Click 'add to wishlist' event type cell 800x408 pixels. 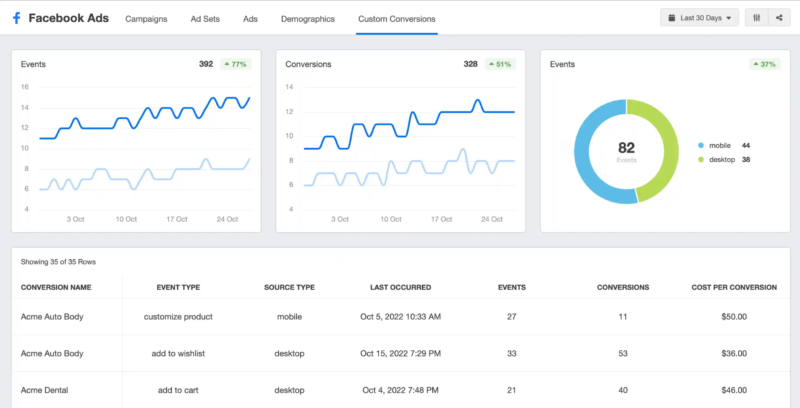[x=178, y=353]
